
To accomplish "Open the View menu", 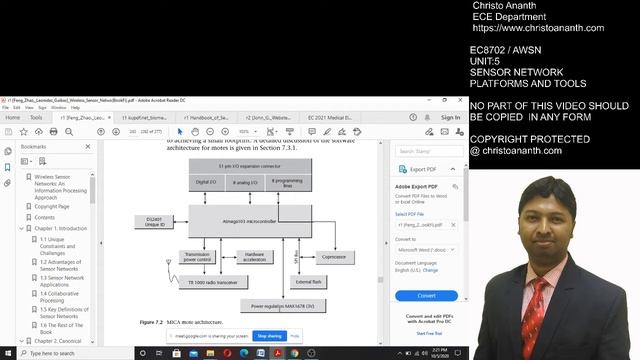I will (x=29, y=107).
